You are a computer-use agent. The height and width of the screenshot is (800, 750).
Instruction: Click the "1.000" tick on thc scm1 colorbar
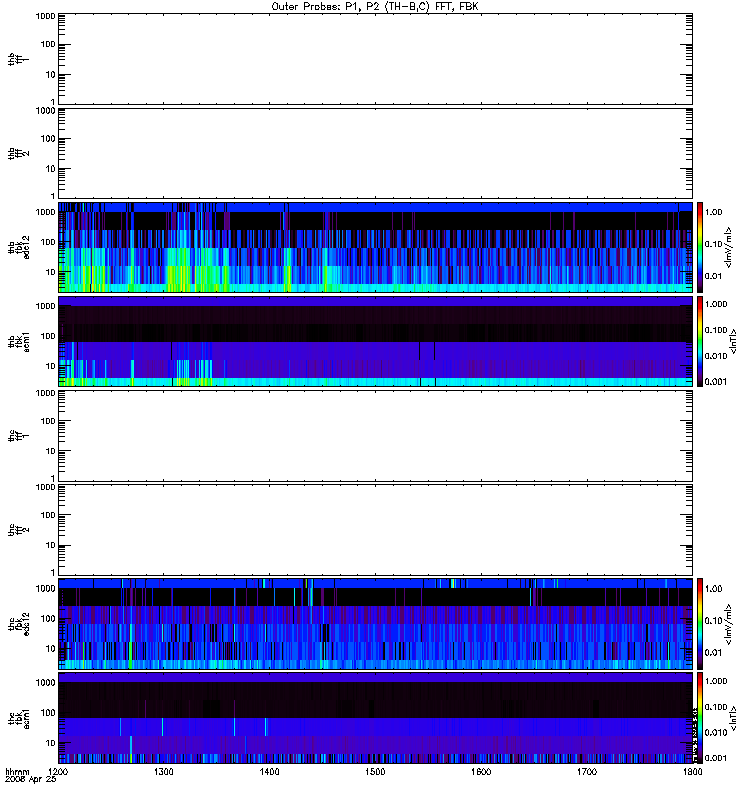tap(716, 681)
